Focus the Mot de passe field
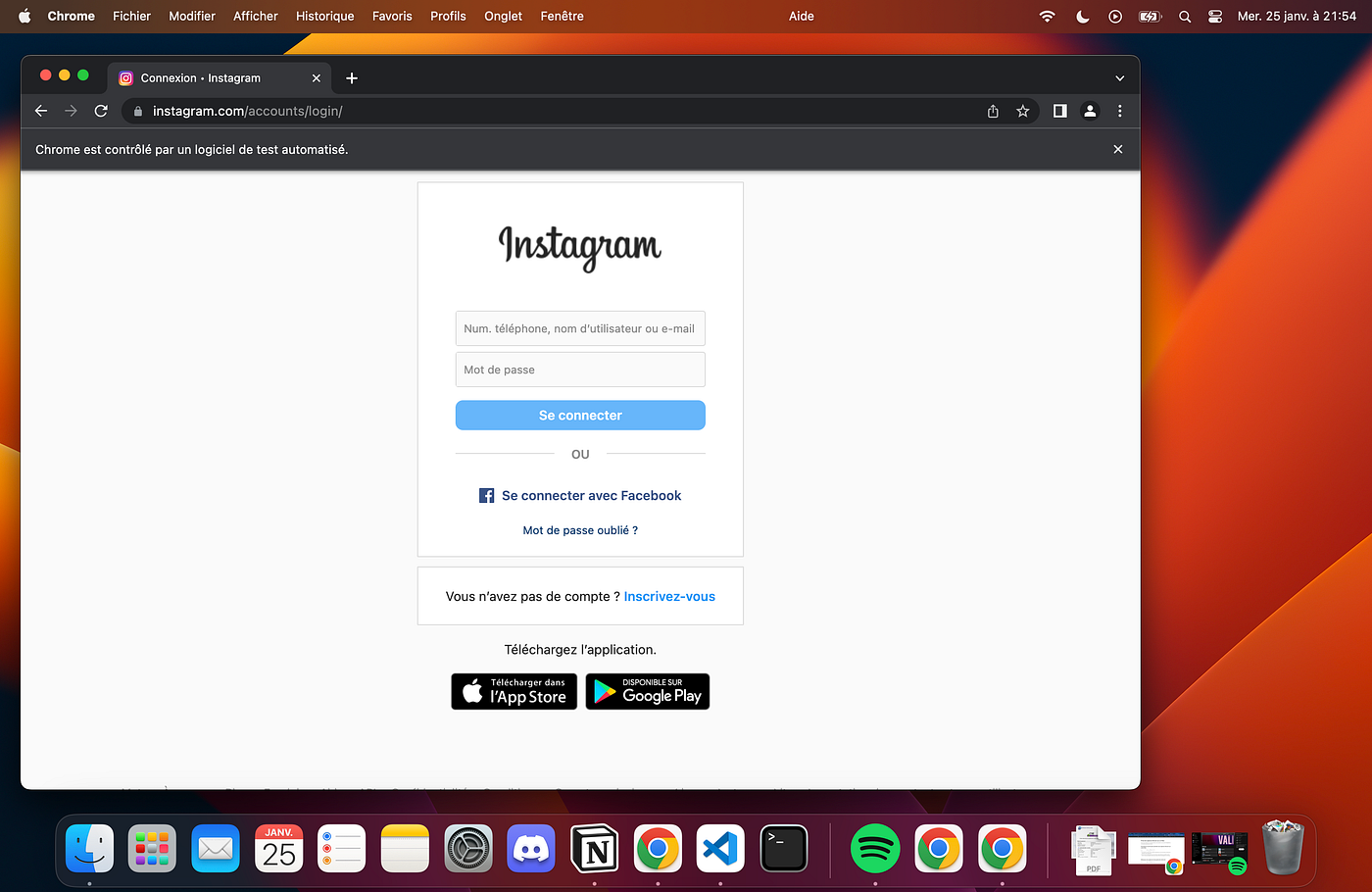Viewport: 1372px width, 892px height. coord(580,370)
